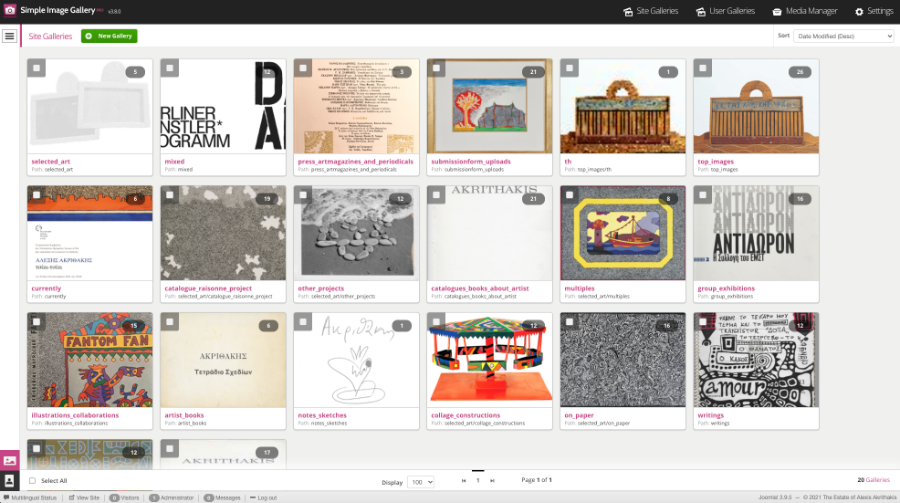The width and height of the screenshot is (900, 503).
Task: Toggle the hamburger sidebar menu icon
Action: 9,36
